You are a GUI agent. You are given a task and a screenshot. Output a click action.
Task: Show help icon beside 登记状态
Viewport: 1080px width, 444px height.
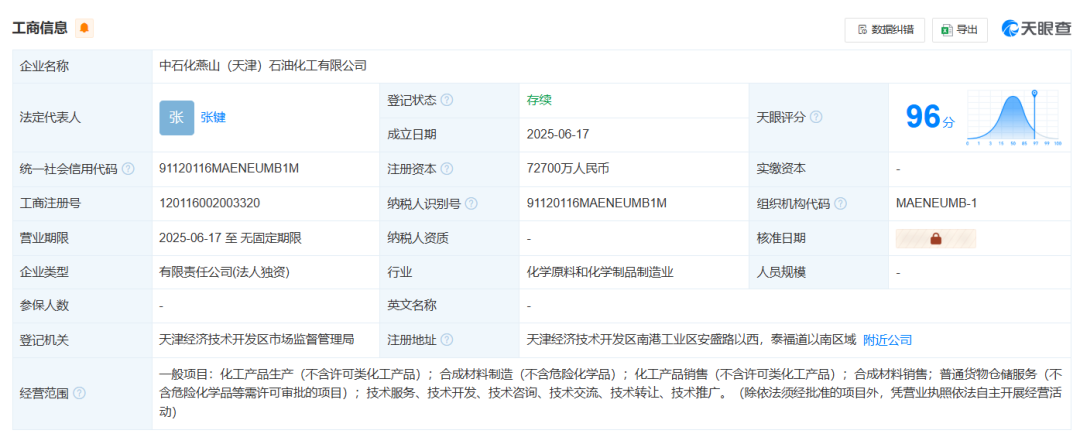(x=447, y=101)
